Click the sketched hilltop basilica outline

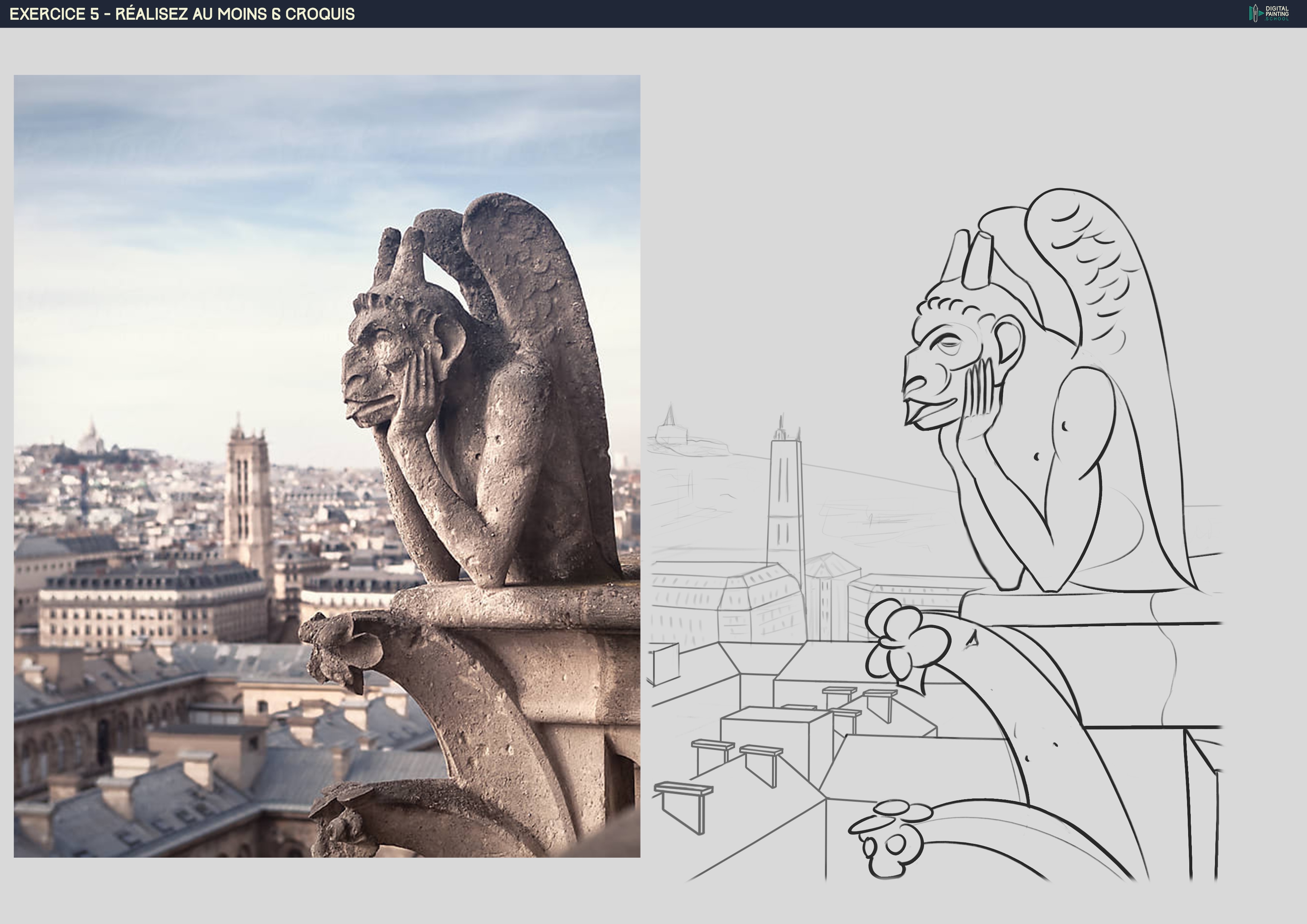point(671,428)
